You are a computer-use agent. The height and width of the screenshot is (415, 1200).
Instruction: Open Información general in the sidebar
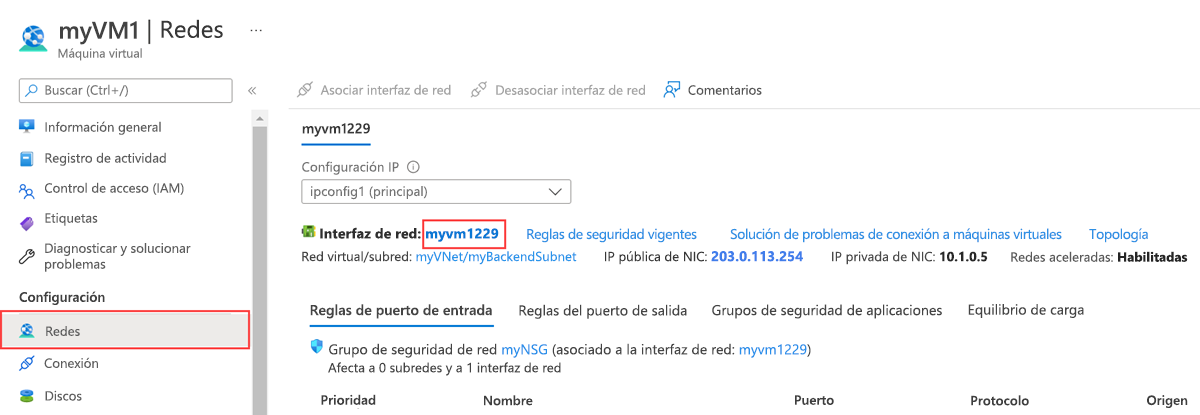coord(103,127)
